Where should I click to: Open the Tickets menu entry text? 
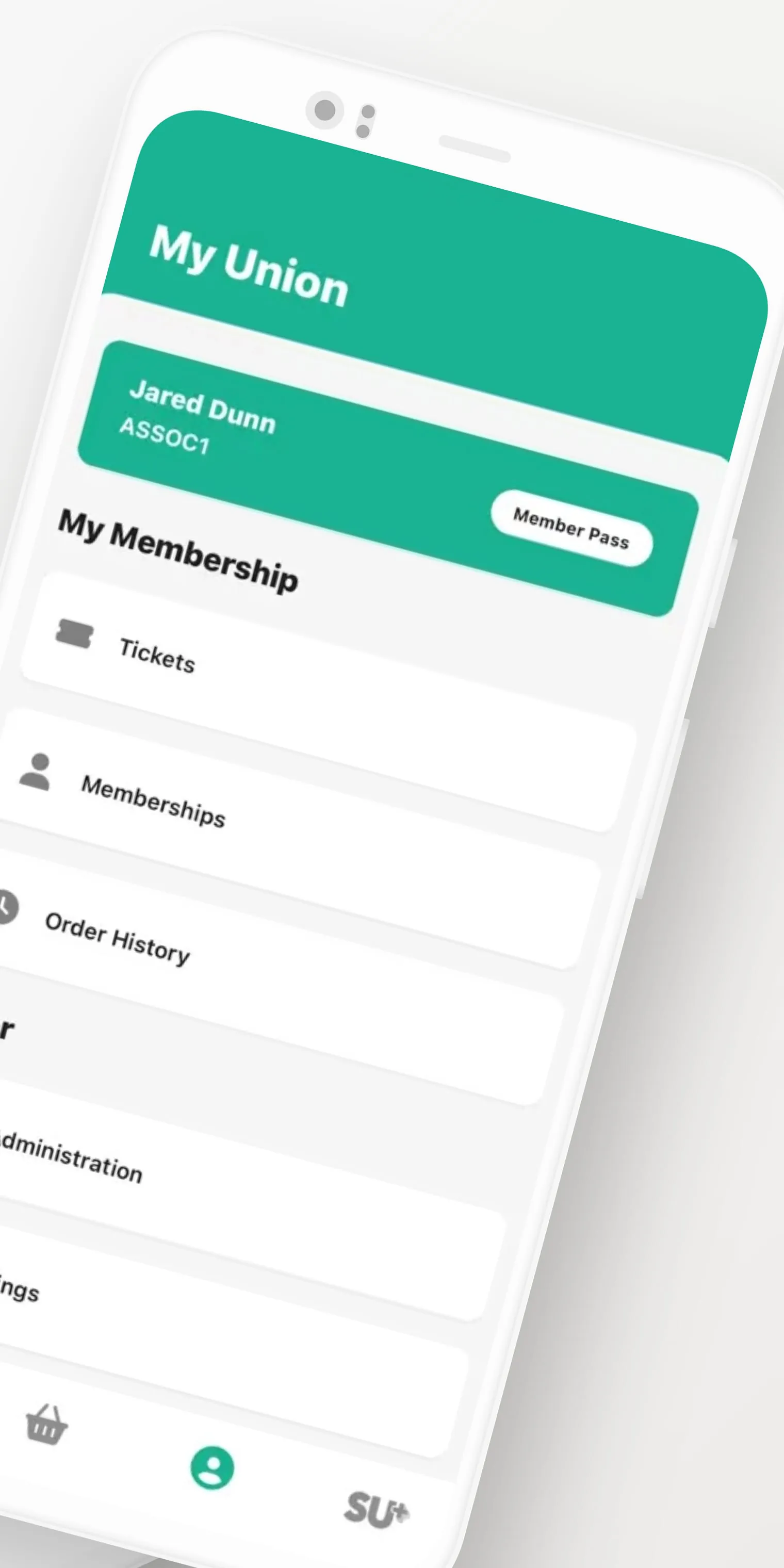point(157,656)
